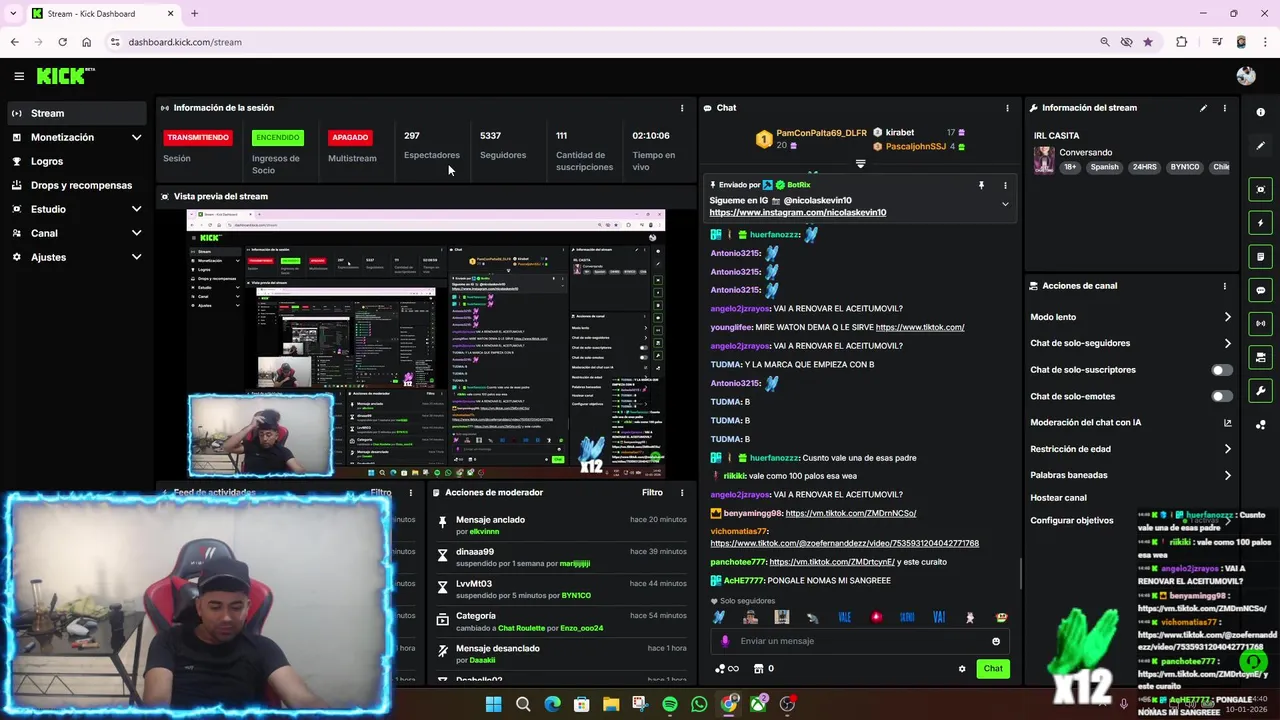Click the Enviar un mensaje input field
Viewport: 1280px width, 720px height.
pyautogui.click(x=860, y=641)
